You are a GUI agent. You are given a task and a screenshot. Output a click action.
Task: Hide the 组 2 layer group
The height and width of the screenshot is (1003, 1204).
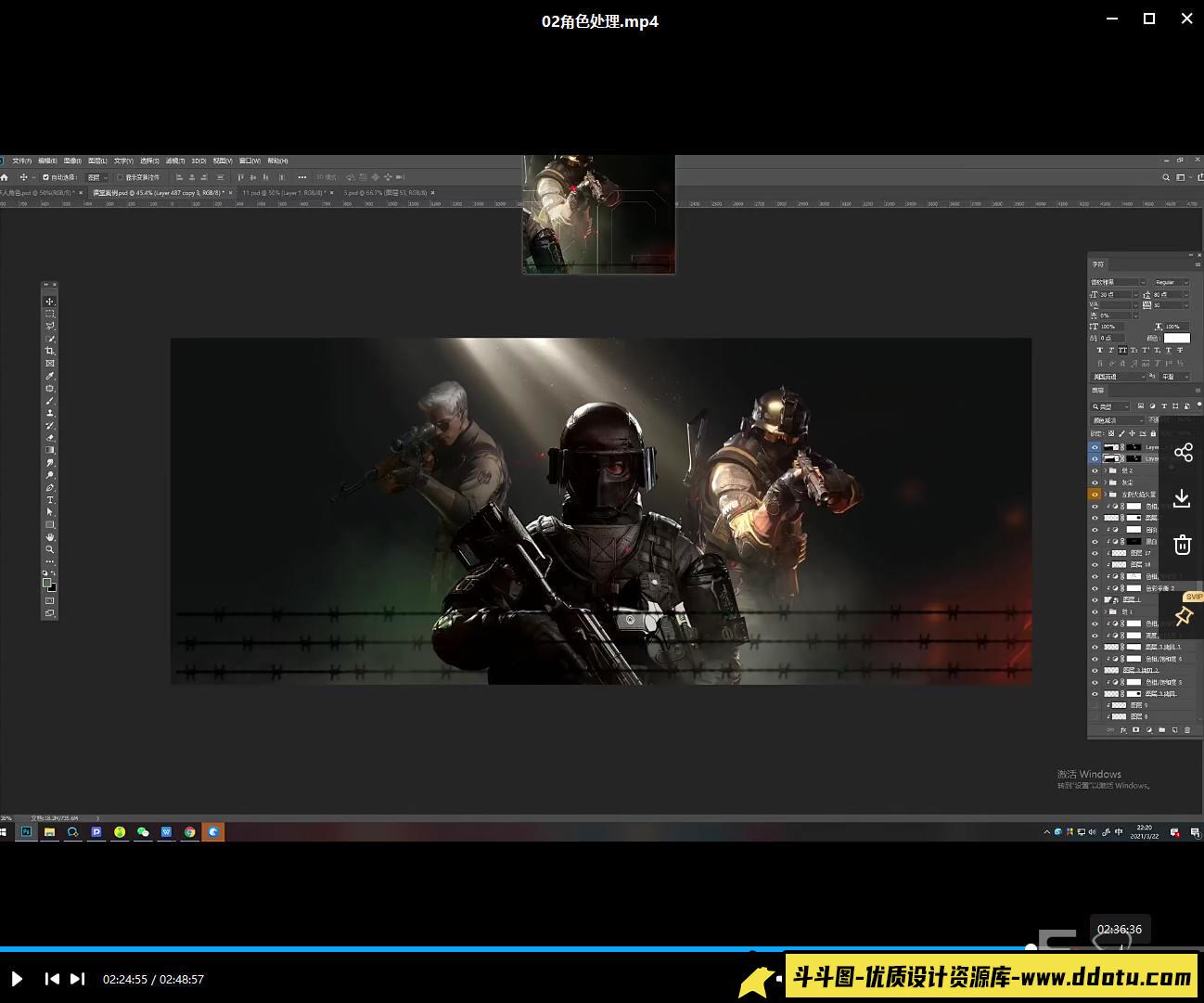pos(1095,470)
